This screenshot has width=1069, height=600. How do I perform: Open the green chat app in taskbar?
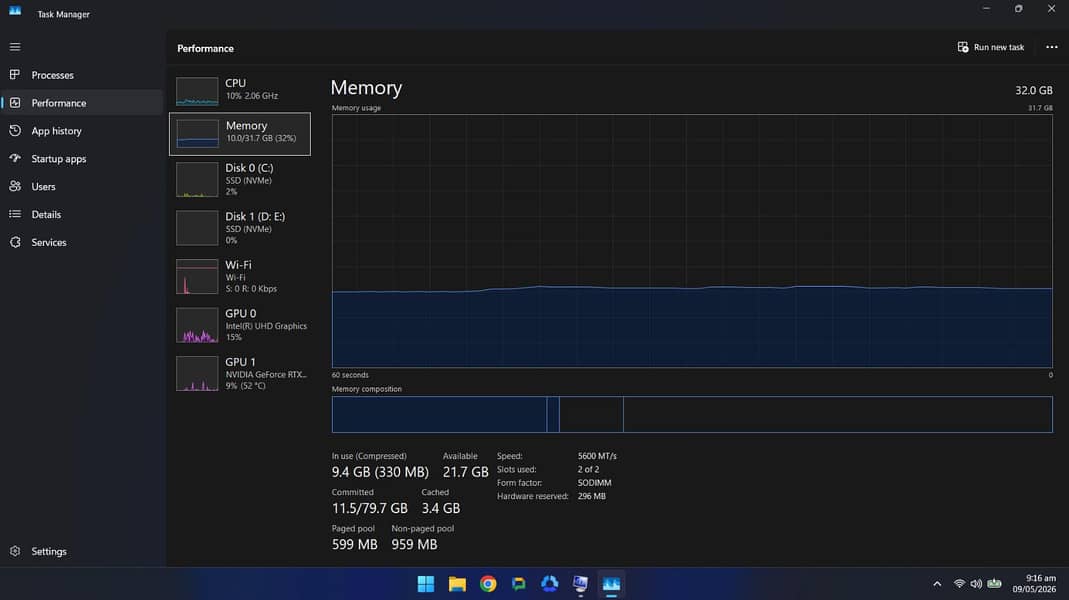point(519,584)
